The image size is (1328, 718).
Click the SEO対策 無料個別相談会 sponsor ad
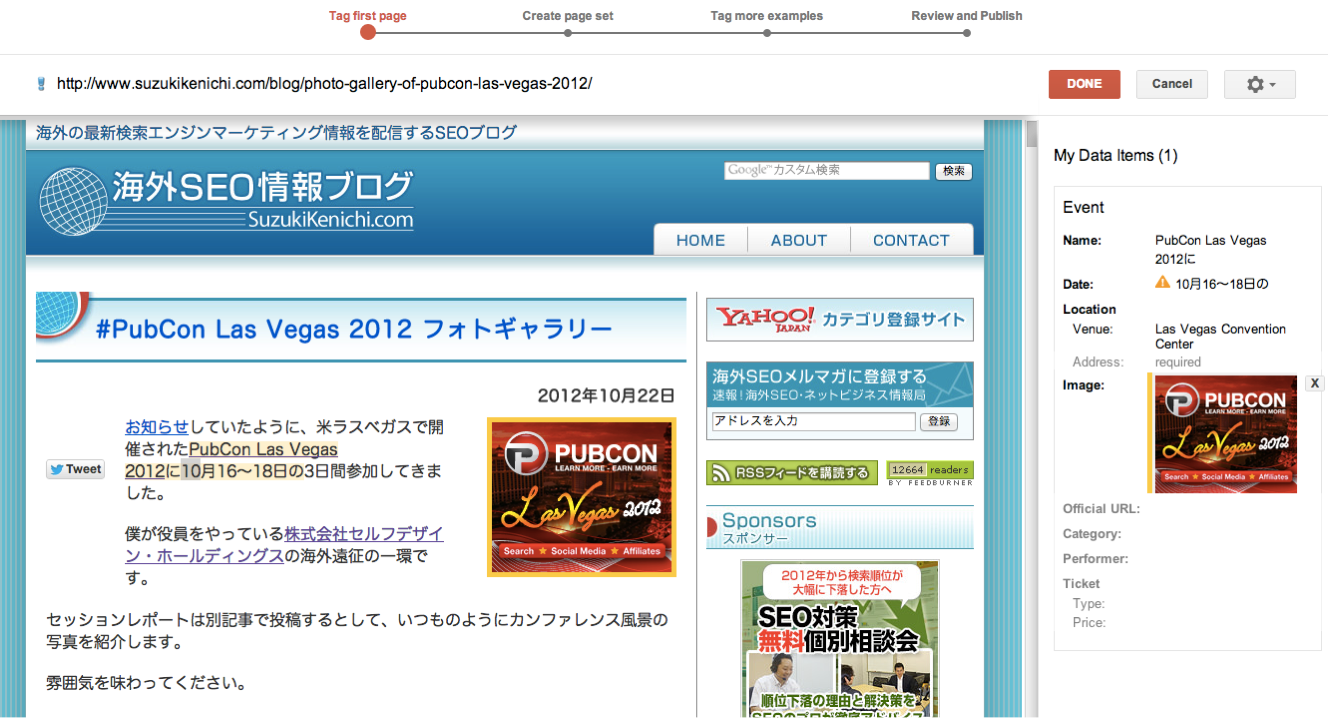point(840,638)
